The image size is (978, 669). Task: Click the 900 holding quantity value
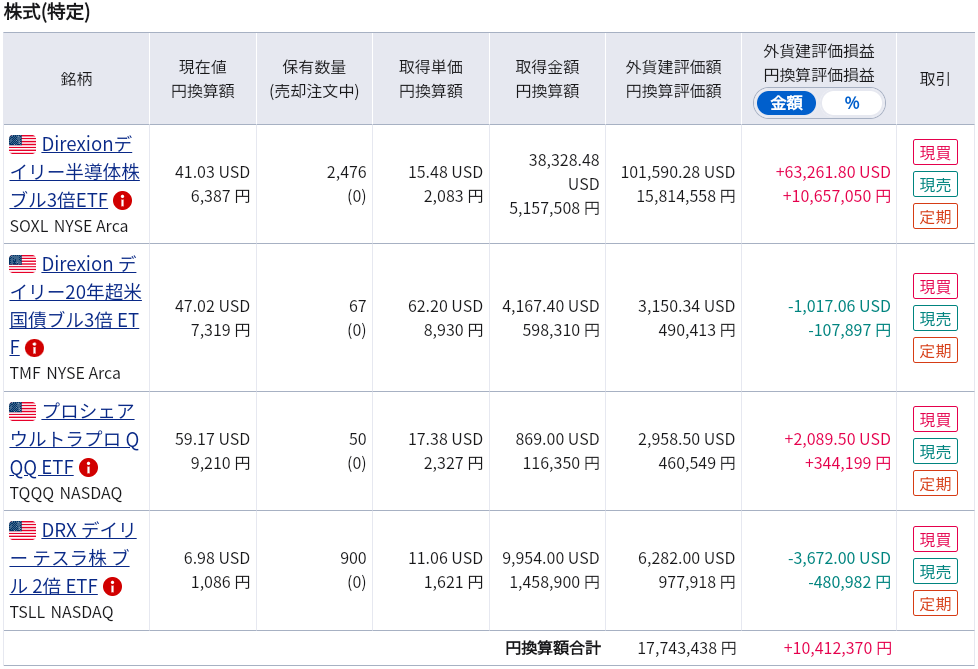pyautogui.click(x=353, y=558)
